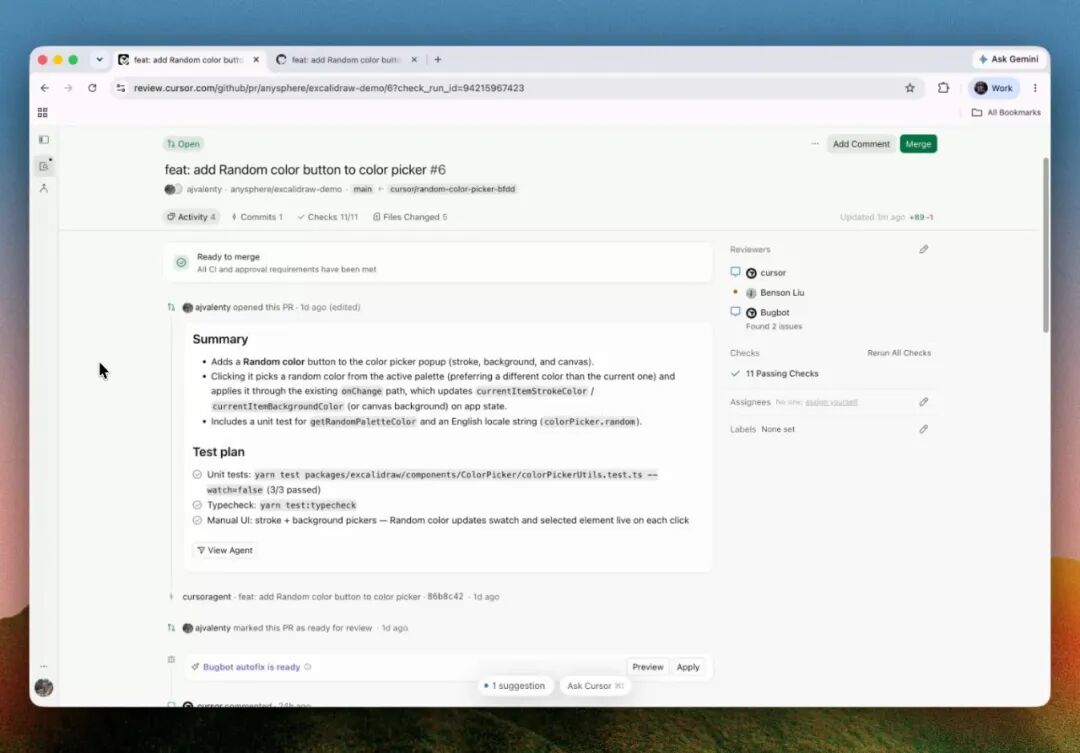Switch to the Activity tab

[x=191, y=217]
